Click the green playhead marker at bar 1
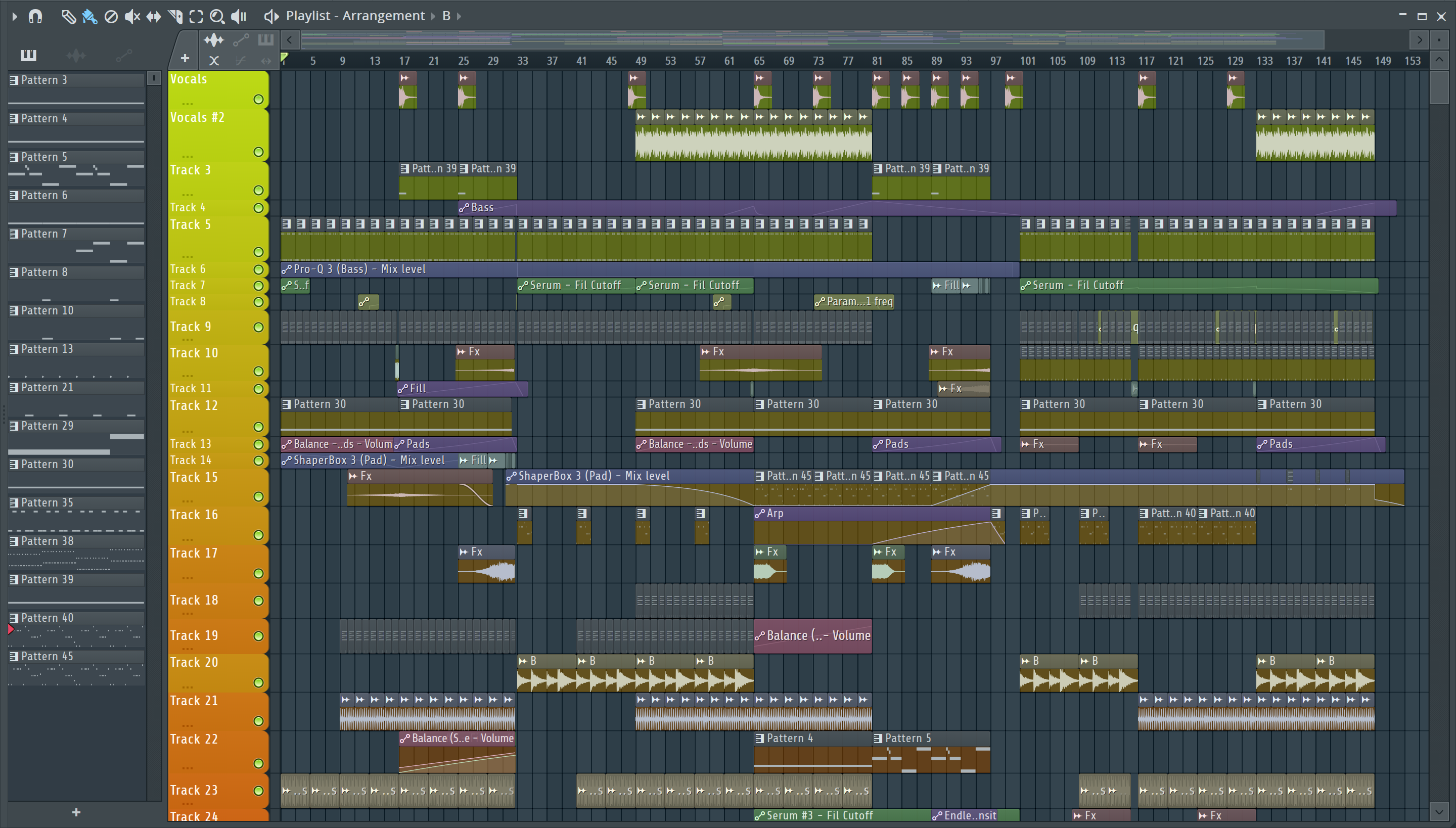Viewport: 1456px width, 828px height. (x=284, y=58)
